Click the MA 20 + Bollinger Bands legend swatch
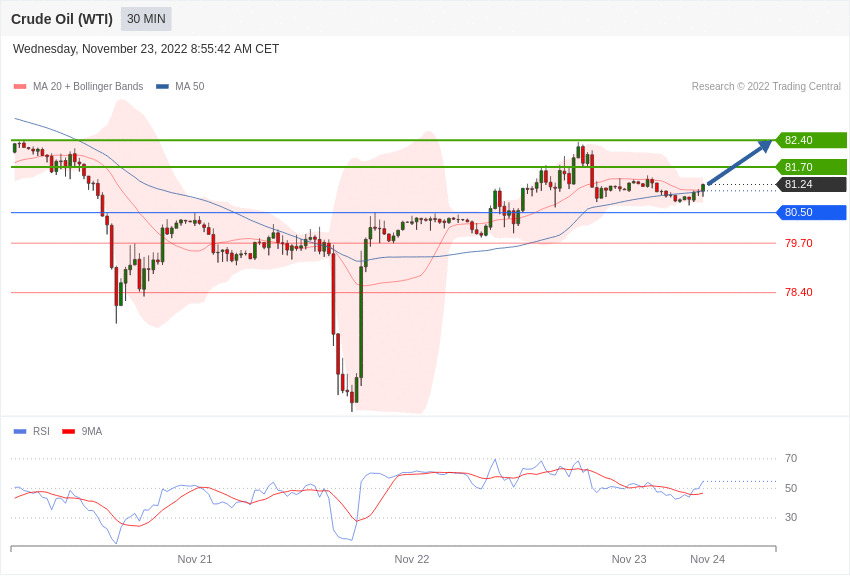The image size is (850, 576). click(20, 87)
